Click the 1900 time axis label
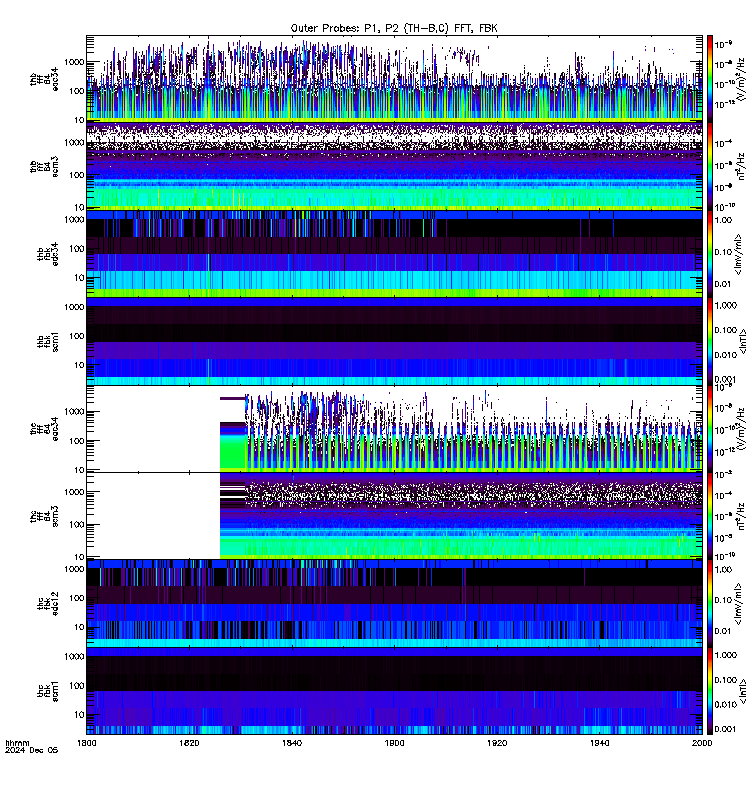 (x=394, y=743)
